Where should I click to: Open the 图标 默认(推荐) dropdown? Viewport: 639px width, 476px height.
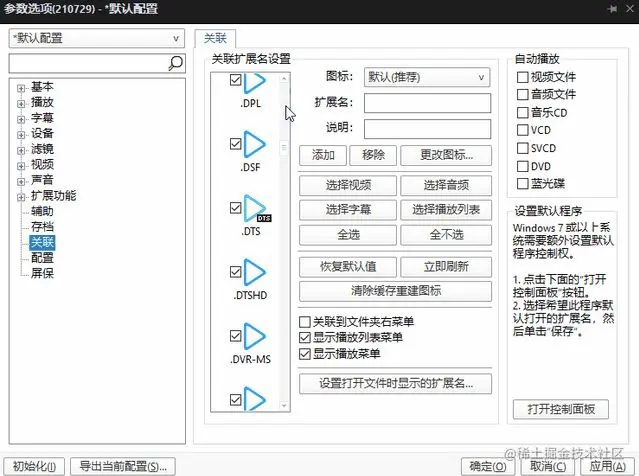427,77
